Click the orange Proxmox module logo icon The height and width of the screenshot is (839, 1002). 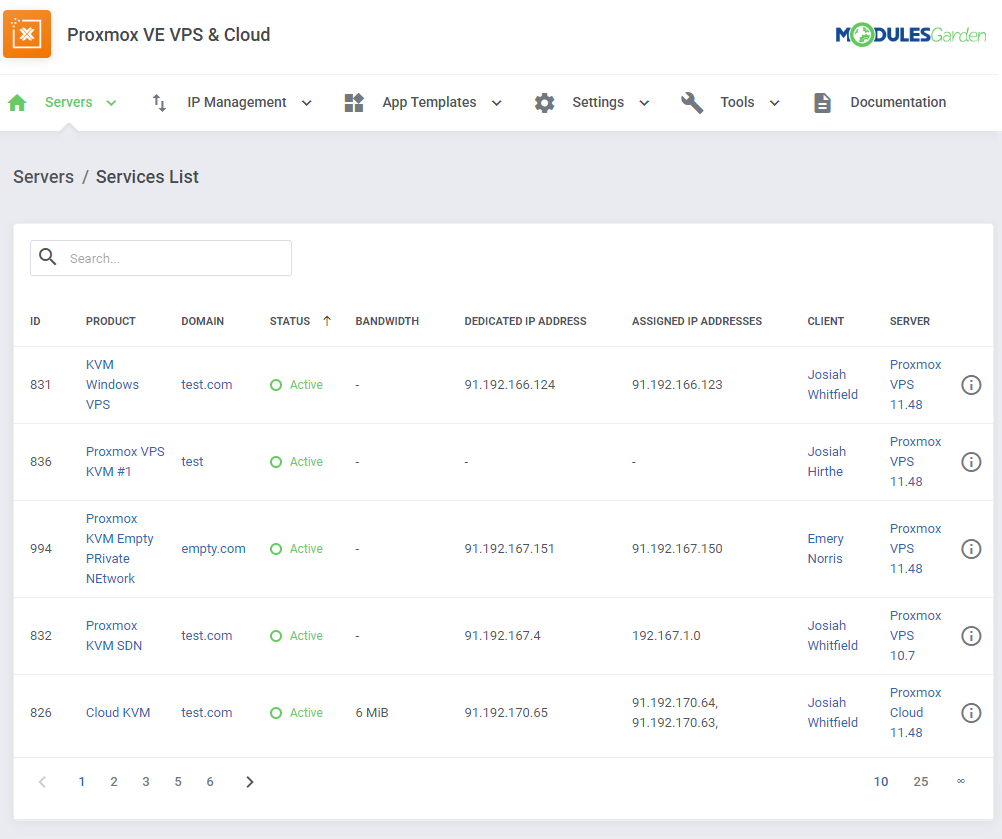[27, 34]
